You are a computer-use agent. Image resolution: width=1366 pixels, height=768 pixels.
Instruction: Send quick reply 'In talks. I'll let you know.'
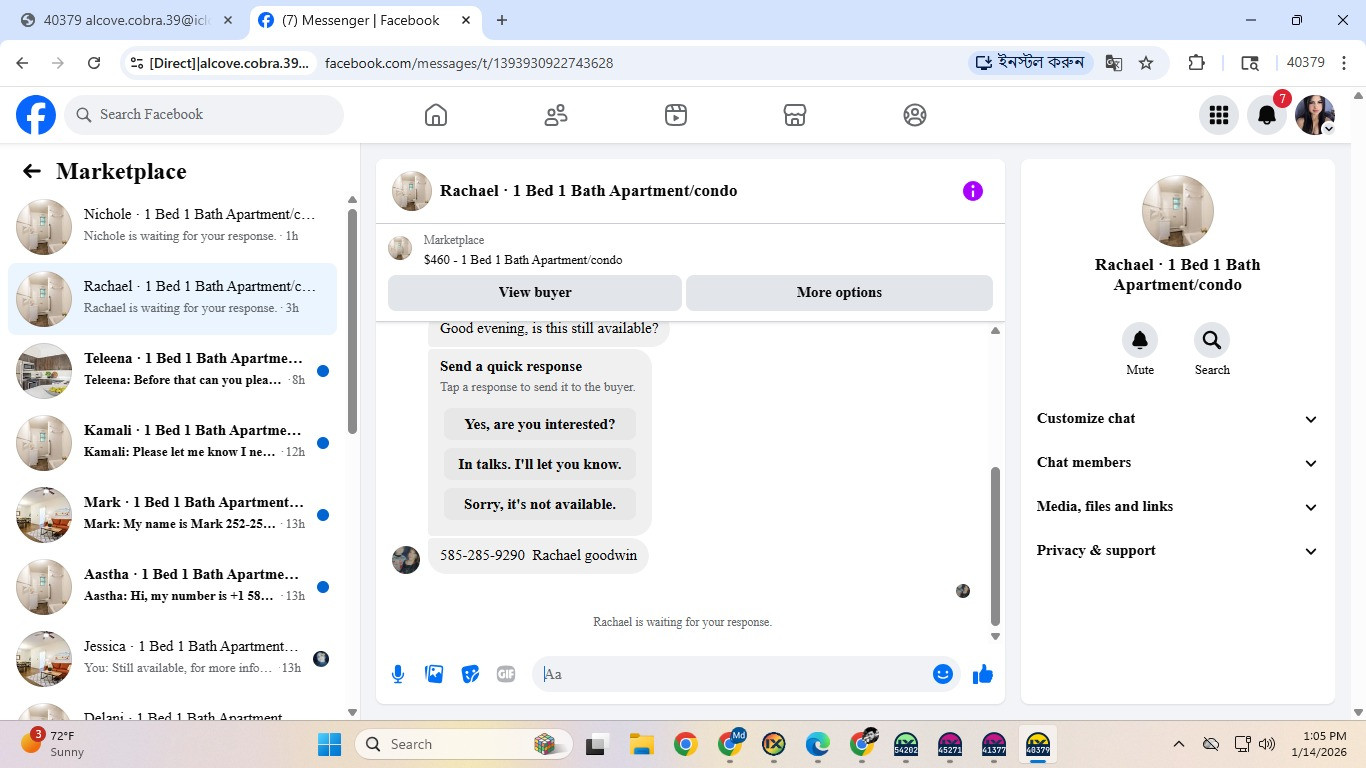[x=540, y=464]
